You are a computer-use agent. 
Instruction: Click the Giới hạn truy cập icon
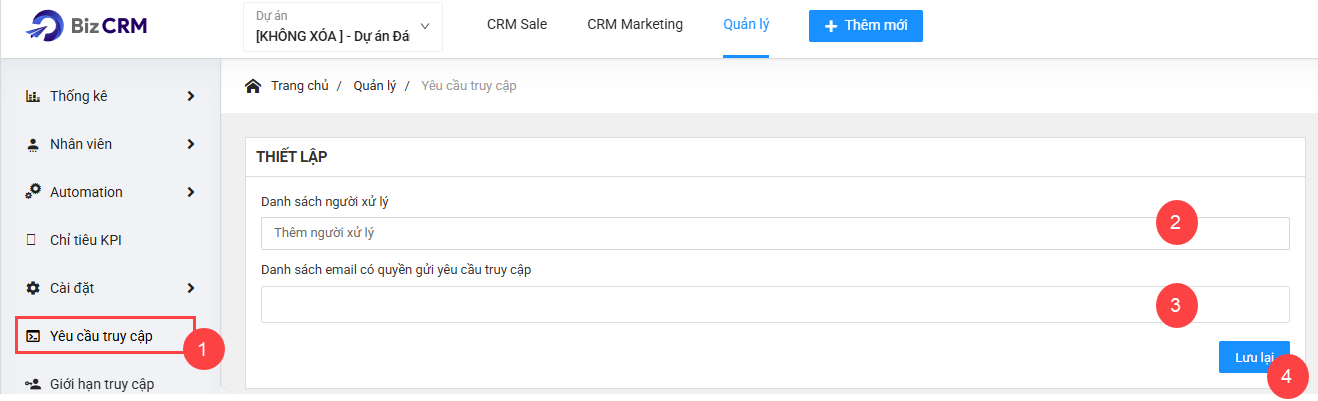[x=32, y=384]
